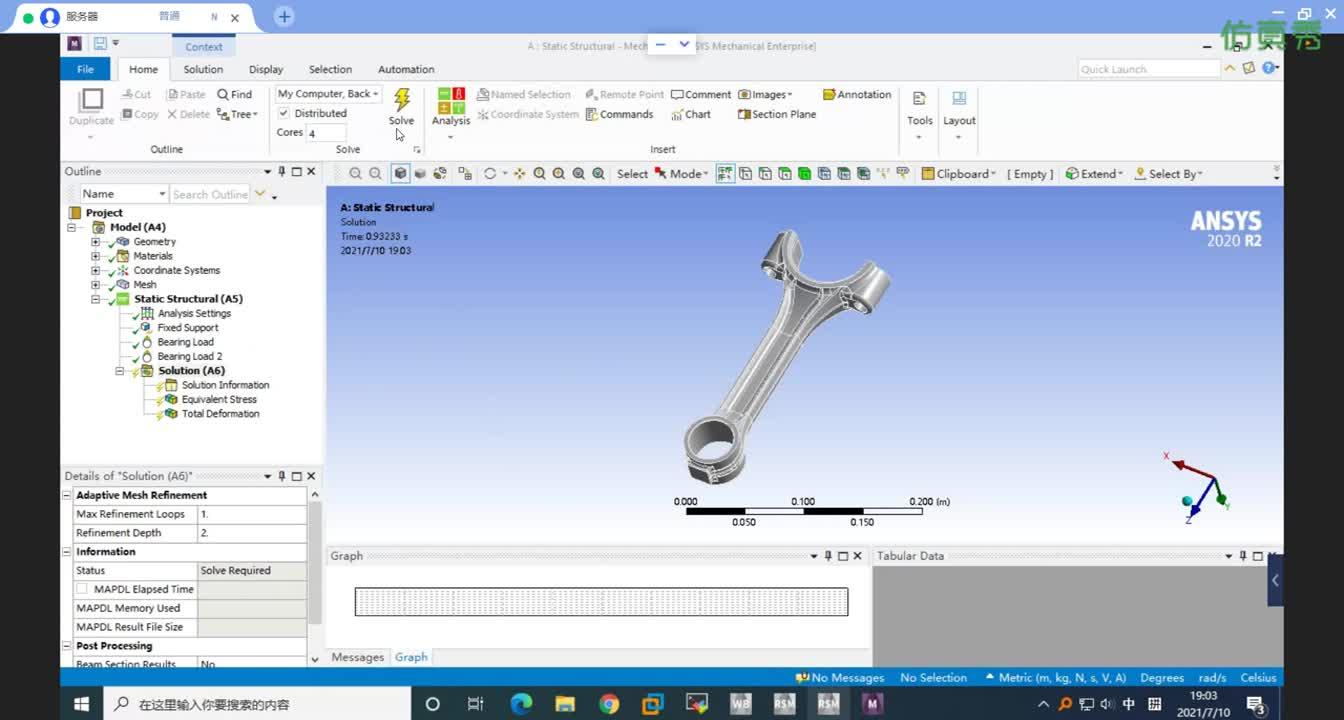Launch Microsoft Edge from the taskbar
The height and width of the screenshot is (720, 1344).
tap(521, 704)
